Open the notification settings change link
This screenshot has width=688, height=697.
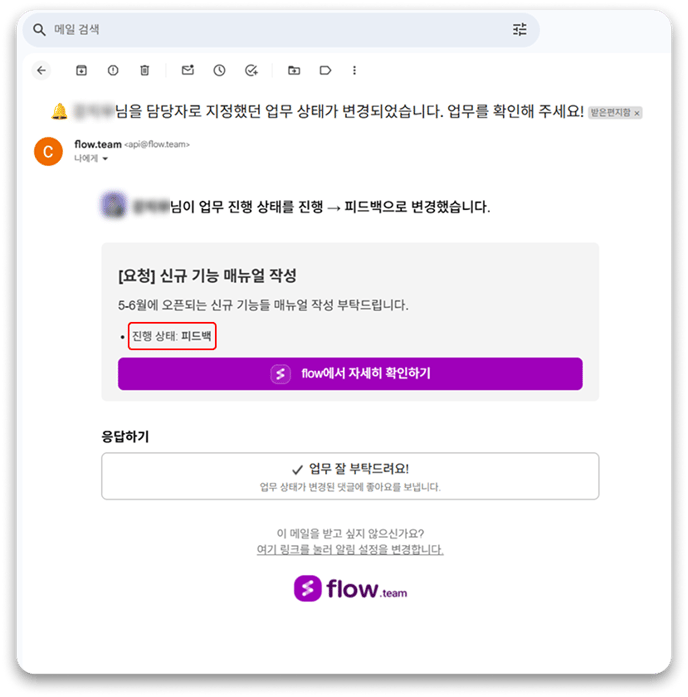click(350, 549)
